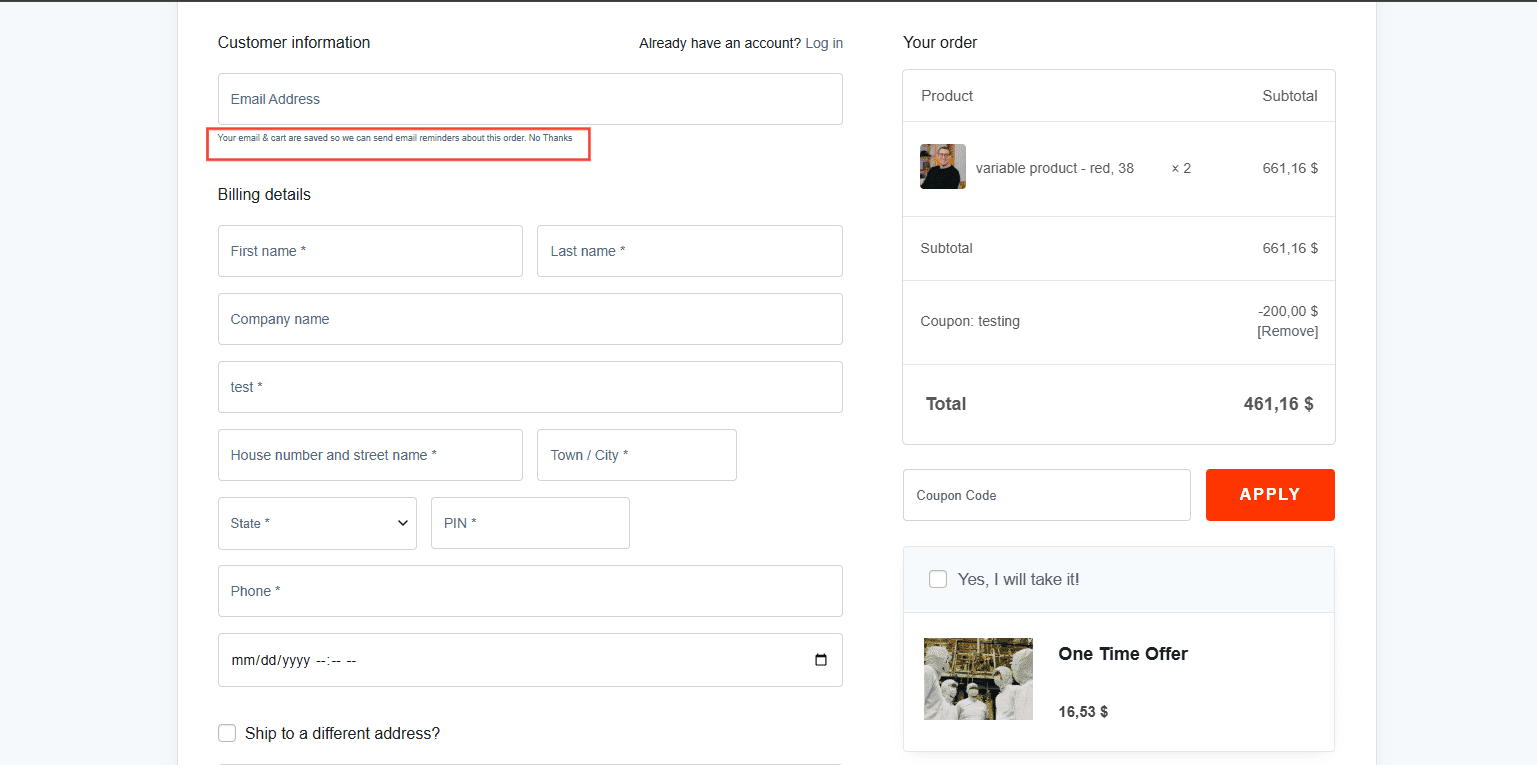This screenshot has height=765, width=1537.
Task: Click No Thanks in email reminder notice
Action: point(550,138)
